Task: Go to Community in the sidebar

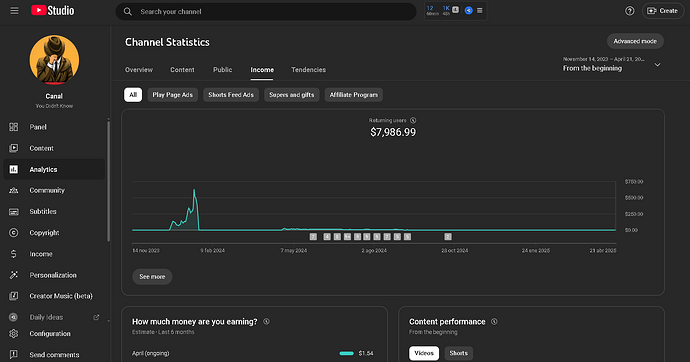Action: click(x=54, y=190)
